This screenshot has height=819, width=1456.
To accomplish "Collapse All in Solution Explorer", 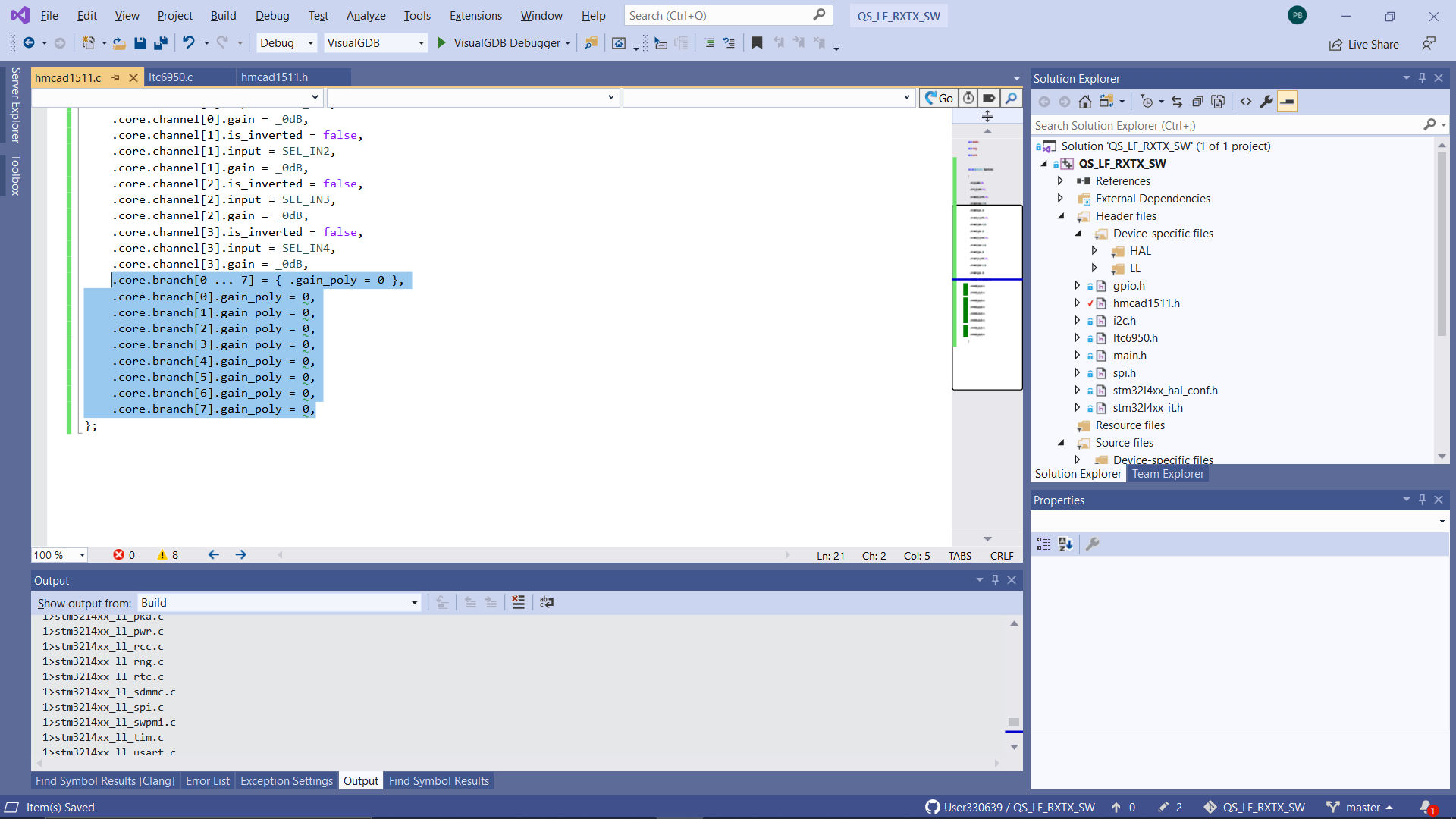I will click(1197, 101).
